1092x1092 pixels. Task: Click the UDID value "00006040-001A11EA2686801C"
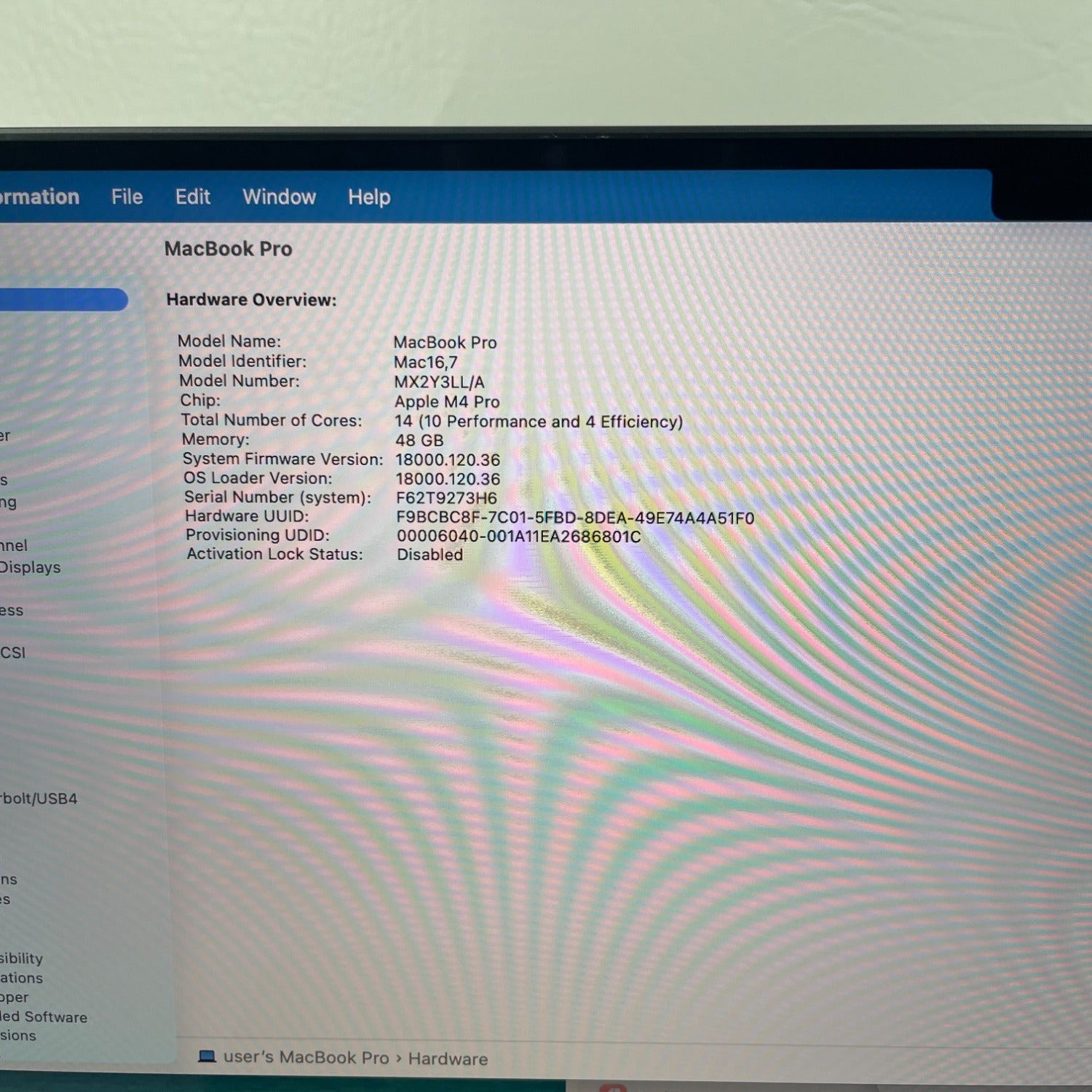click(x=519, y=537)
